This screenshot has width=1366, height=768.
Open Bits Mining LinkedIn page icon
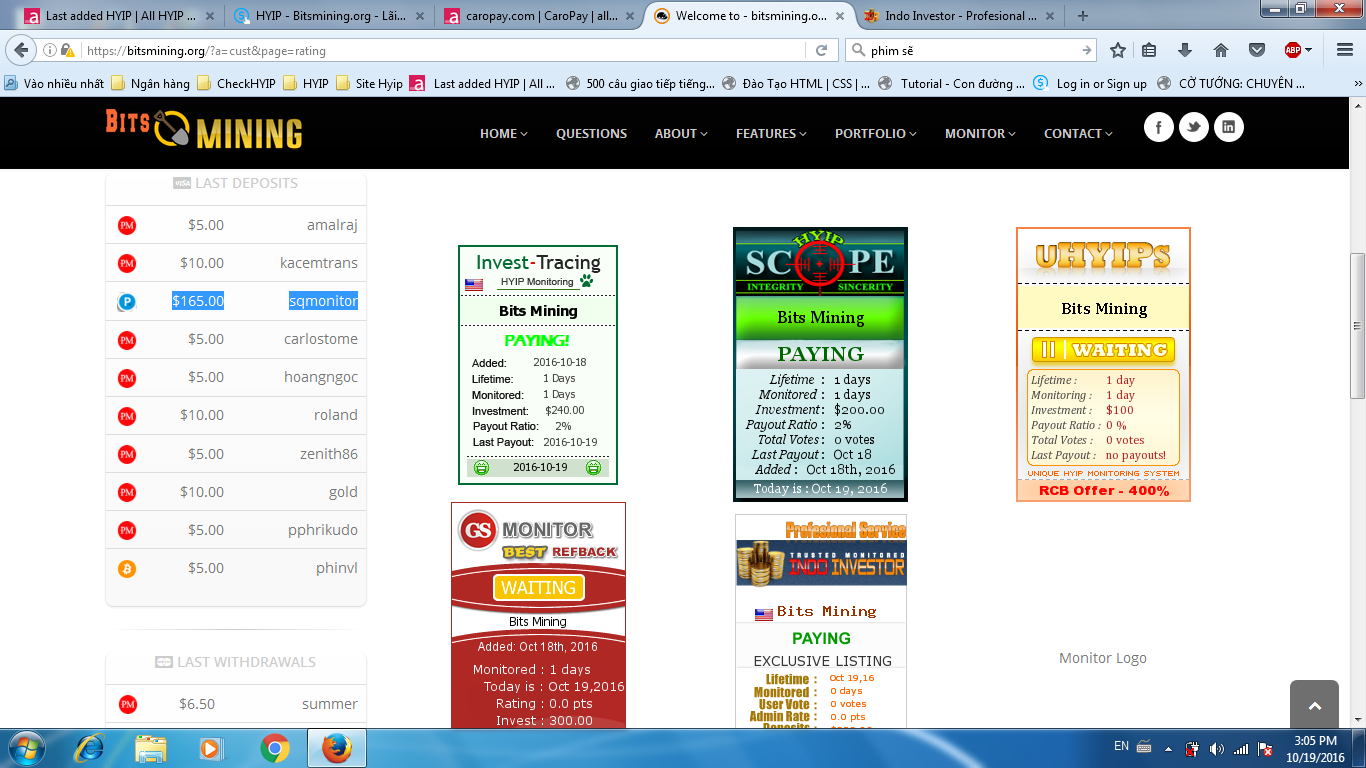(1229, 127)
